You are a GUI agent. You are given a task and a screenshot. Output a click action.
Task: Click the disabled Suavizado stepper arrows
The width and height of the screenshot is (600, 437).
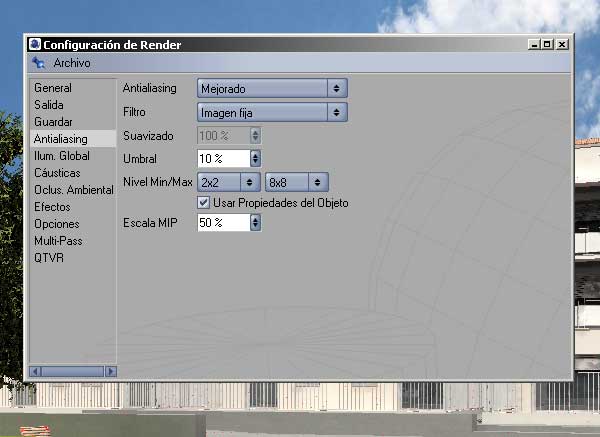tap(255, 135)
